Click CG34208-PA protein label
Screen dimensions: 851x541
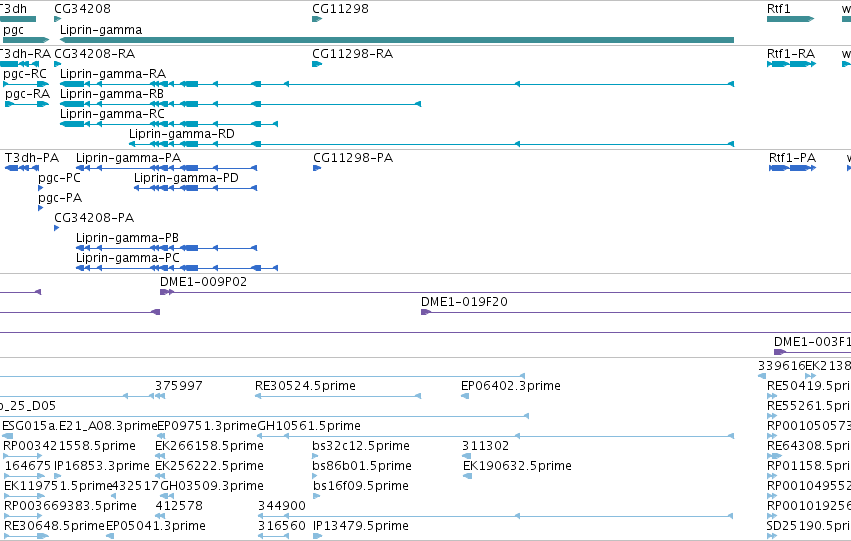(x=94, y=218)
